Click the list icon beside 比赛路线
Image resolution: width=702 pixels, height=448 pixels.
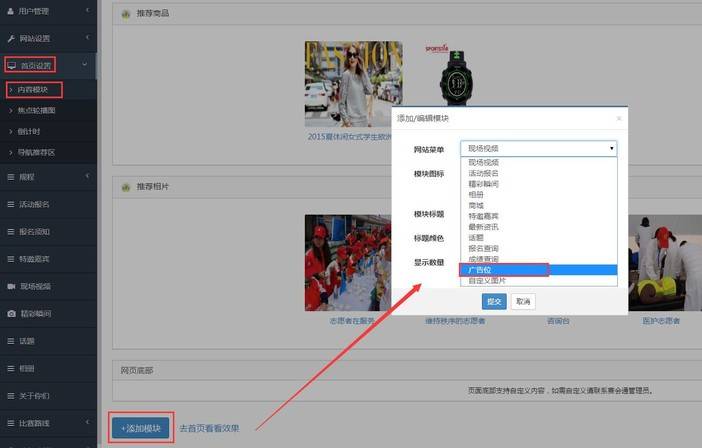coord(11,423)
